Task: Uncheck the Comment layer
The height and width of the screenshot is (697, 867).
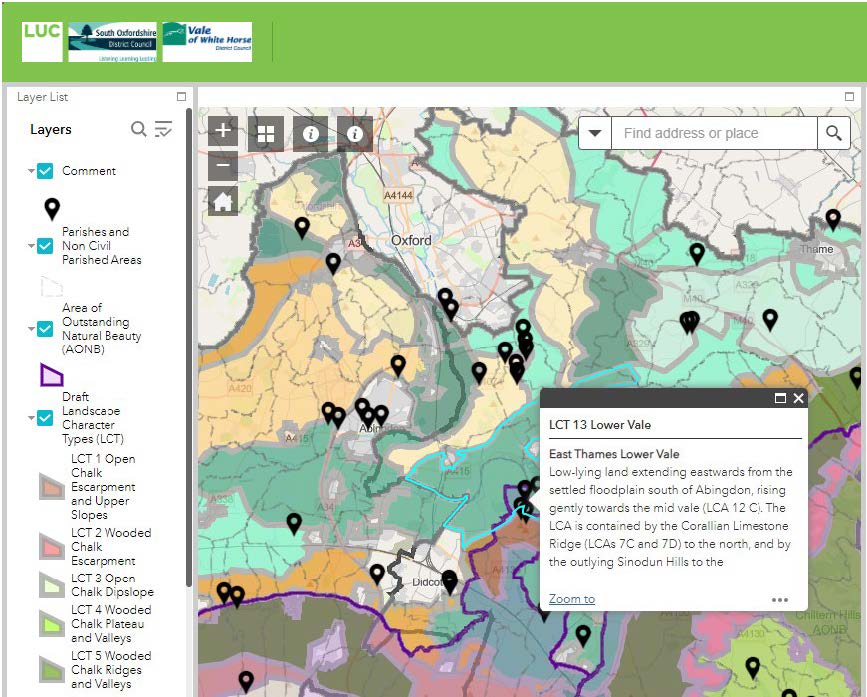Action: [x=45, y=171]
